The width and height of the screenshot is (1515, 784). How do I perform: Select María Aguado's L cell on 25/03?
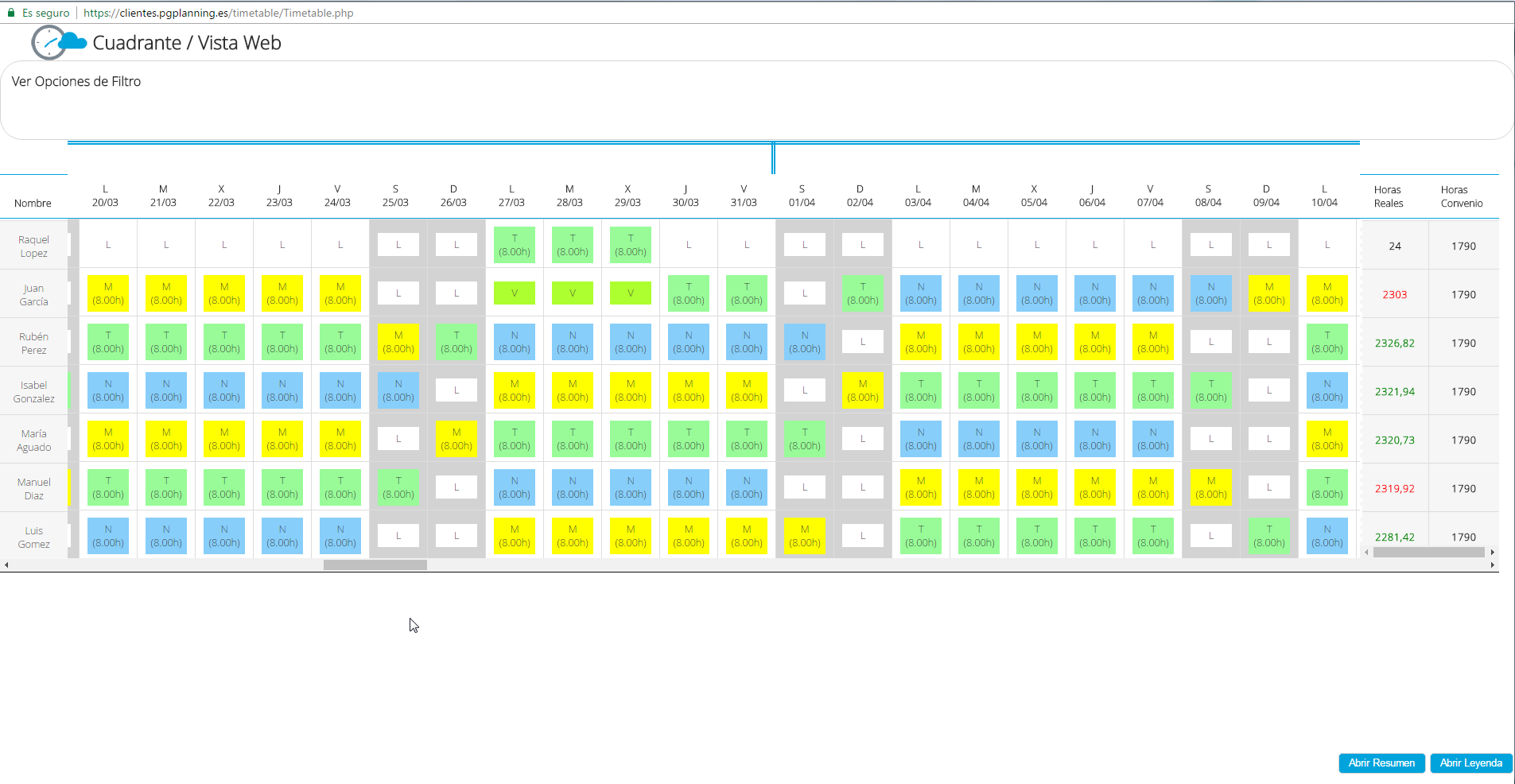398,438
